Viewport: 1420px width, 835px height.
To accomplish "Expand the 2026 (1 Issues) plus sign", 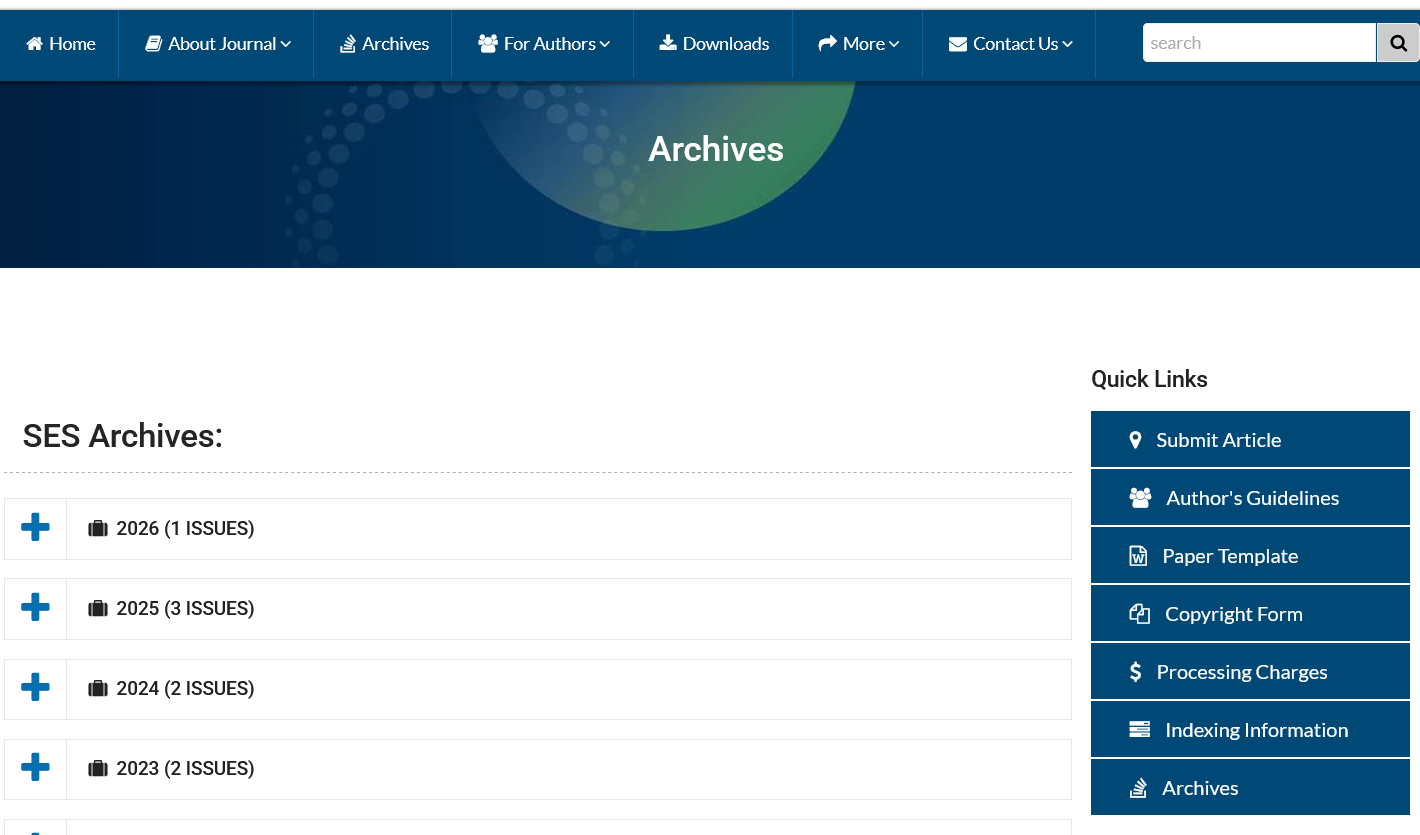I will [35, 528].
